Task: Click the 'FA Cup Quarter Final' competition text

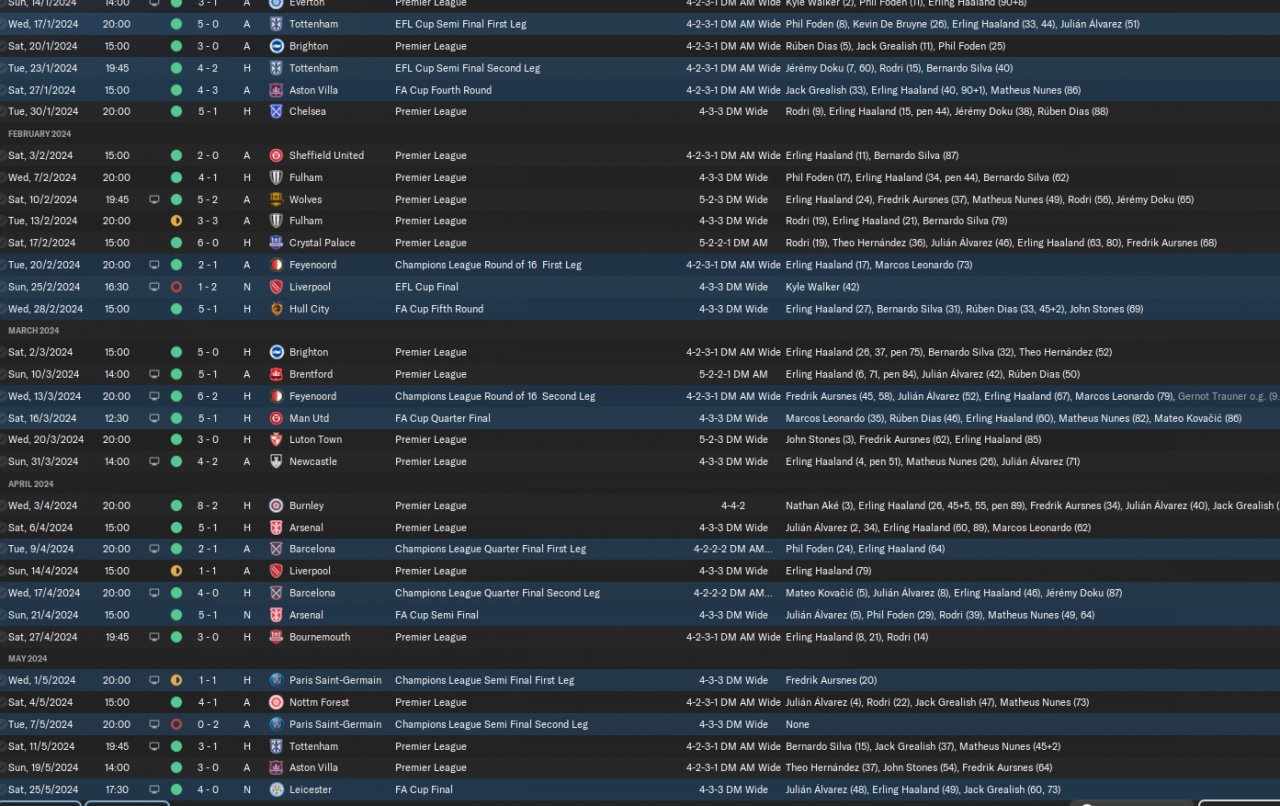Action: 443,418
